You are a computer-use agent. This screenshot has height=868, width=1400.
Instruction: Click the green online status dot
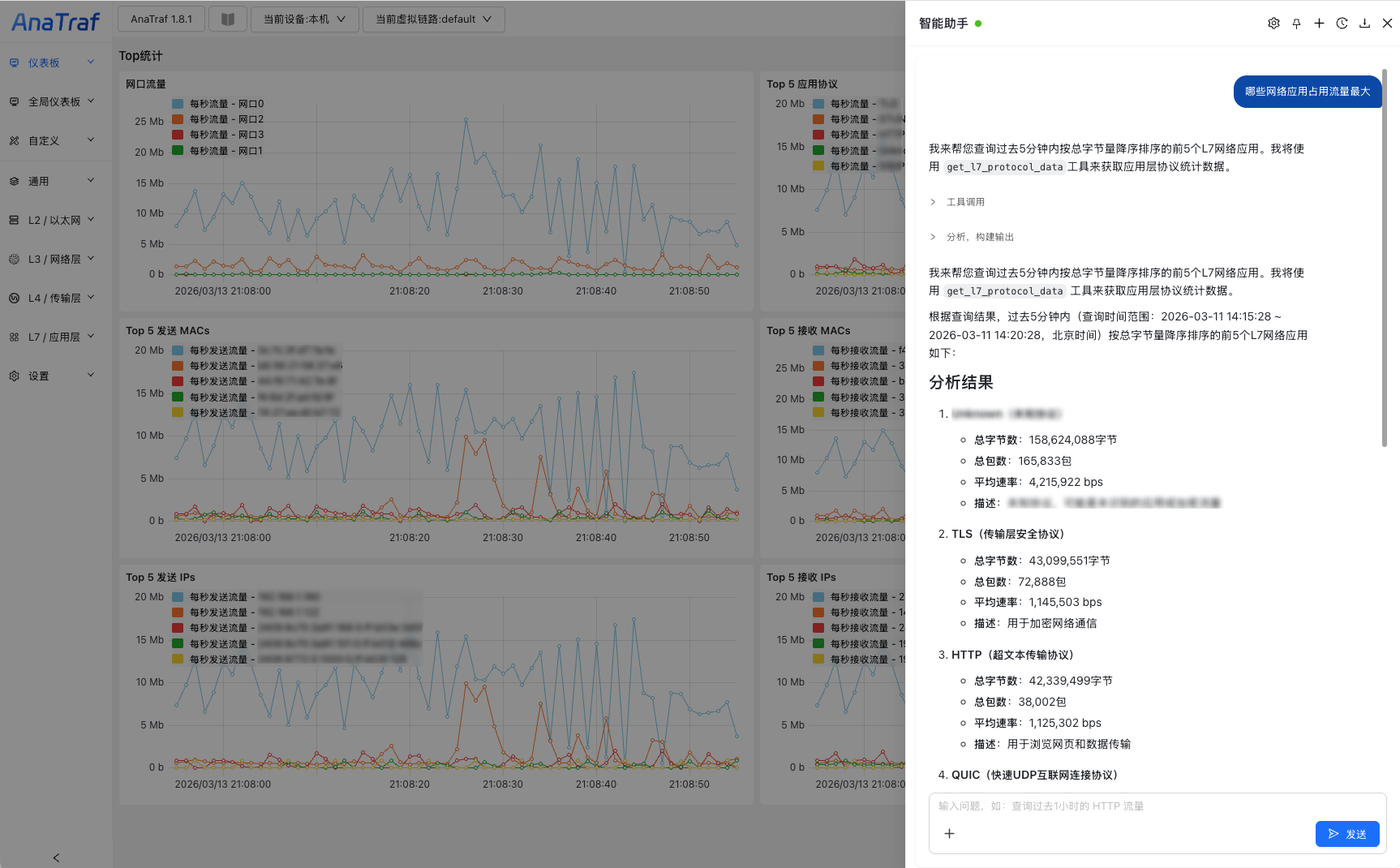point(978,24)
